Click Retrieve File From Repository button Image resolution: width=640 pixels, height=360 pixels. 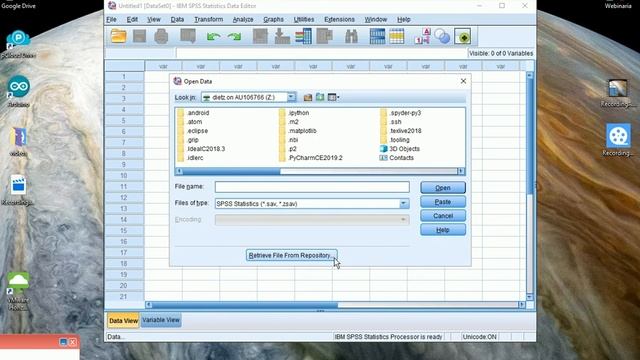coord(291,255)
